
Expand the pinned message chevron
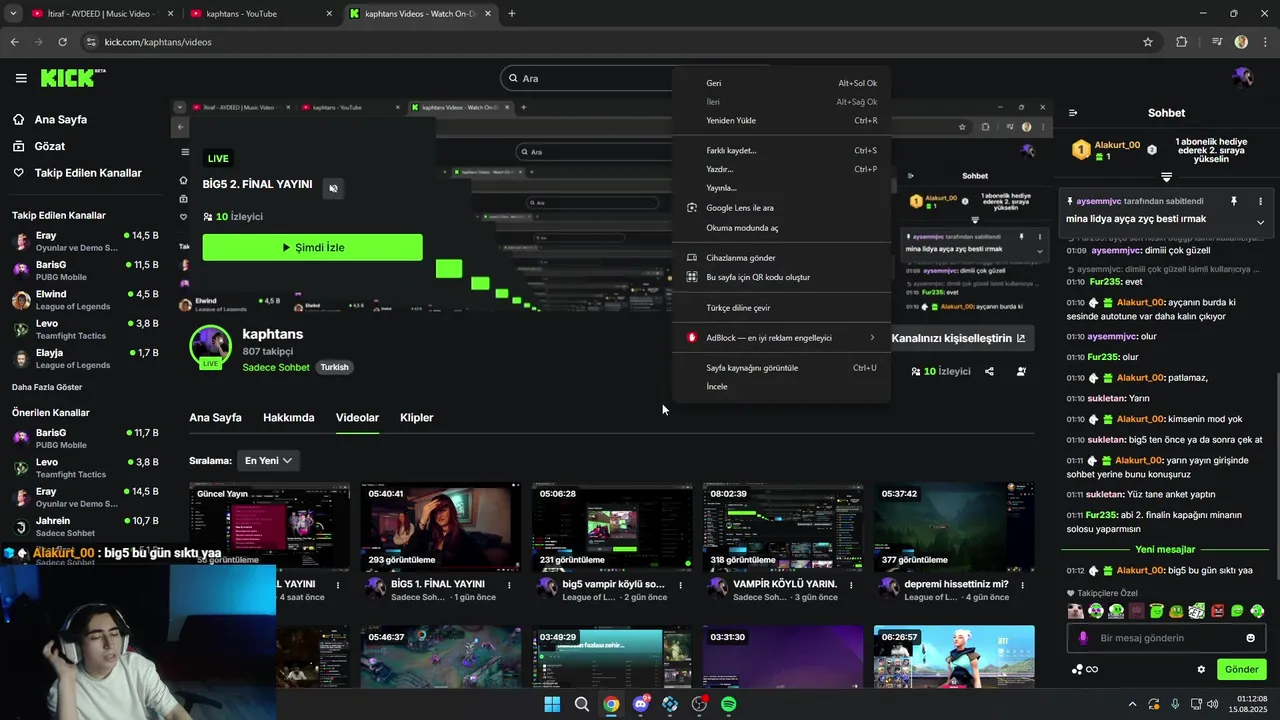pyautogui.click(x=1260, y=222)
